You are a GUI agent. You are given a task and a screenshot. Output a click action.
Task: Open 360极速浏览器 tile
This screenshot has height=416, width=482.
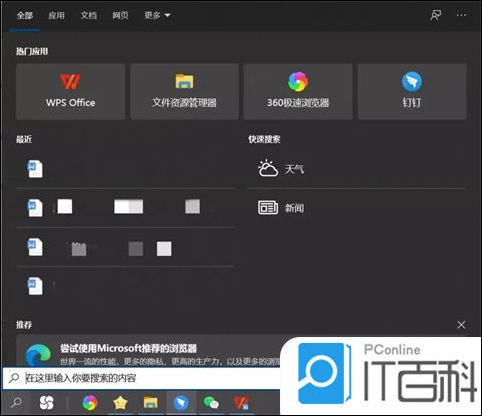click(x=298, y=92)
